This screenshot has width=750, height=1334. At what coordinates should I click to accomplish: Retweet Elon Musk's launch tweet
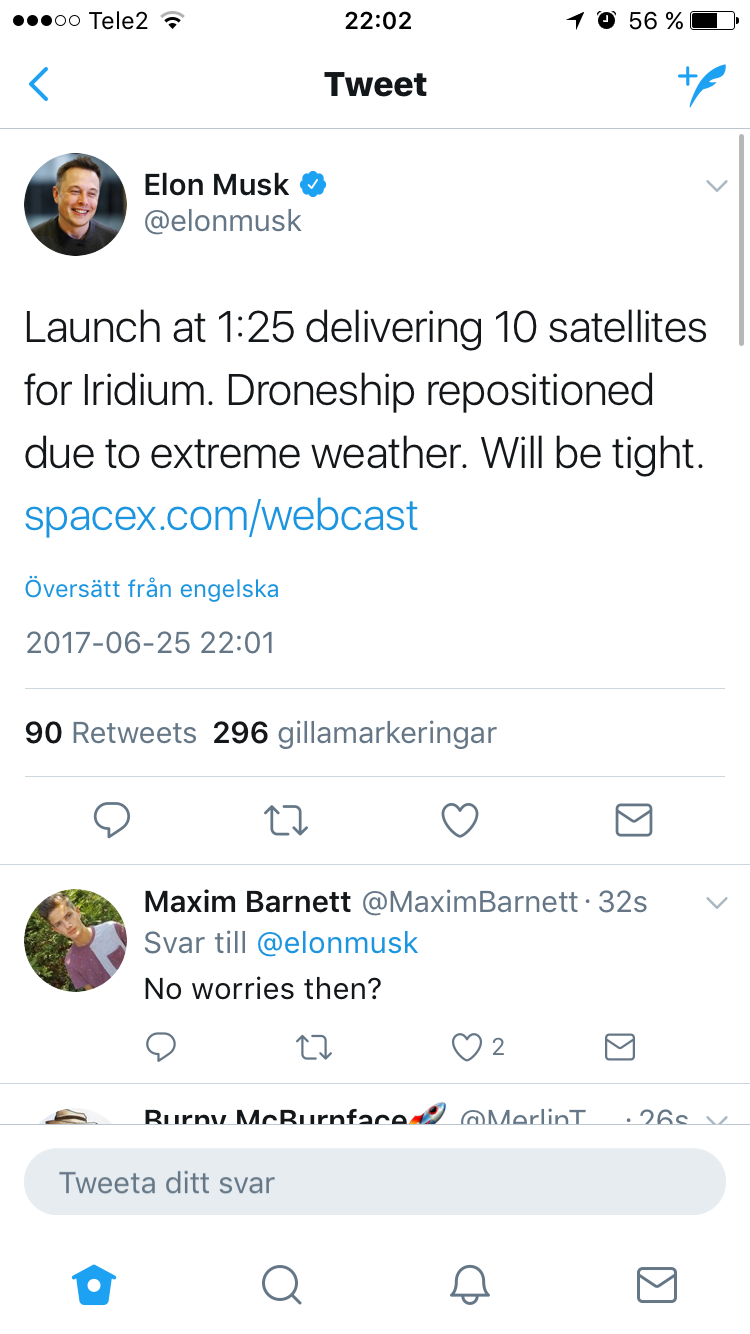pyautogui.click(x=286, y=820)
